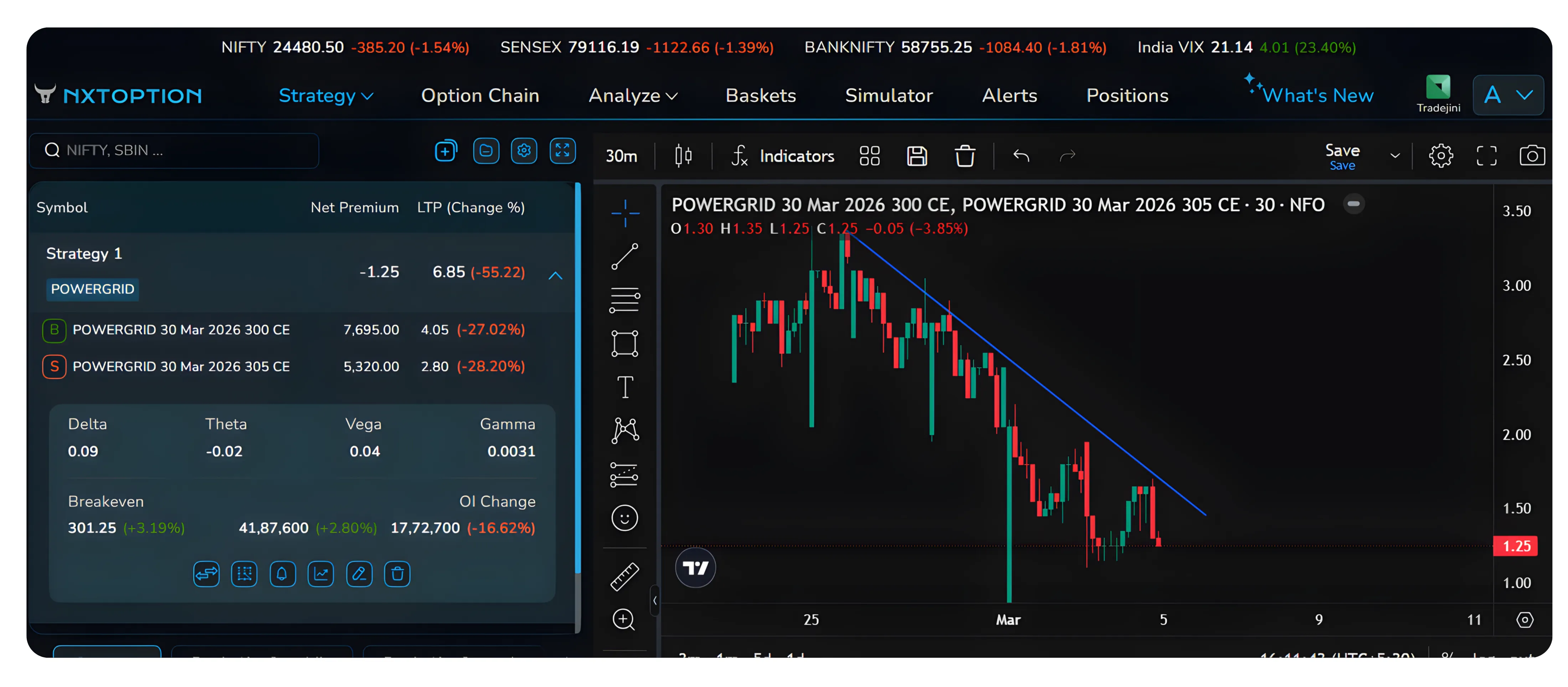This screenshot has width=1568, height=687.
Task: Select the measure ruler tool
Action: coord(624,576)
